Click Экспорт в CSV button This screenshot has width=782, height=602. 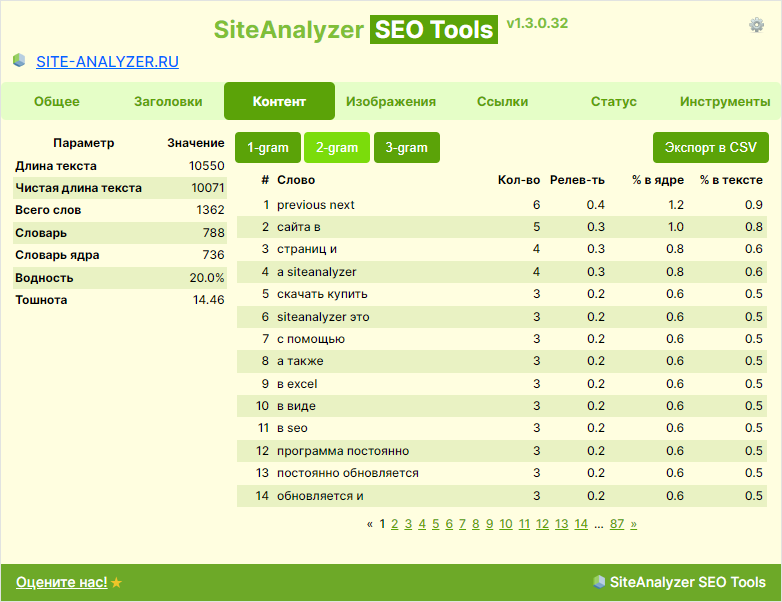[711, 148]
